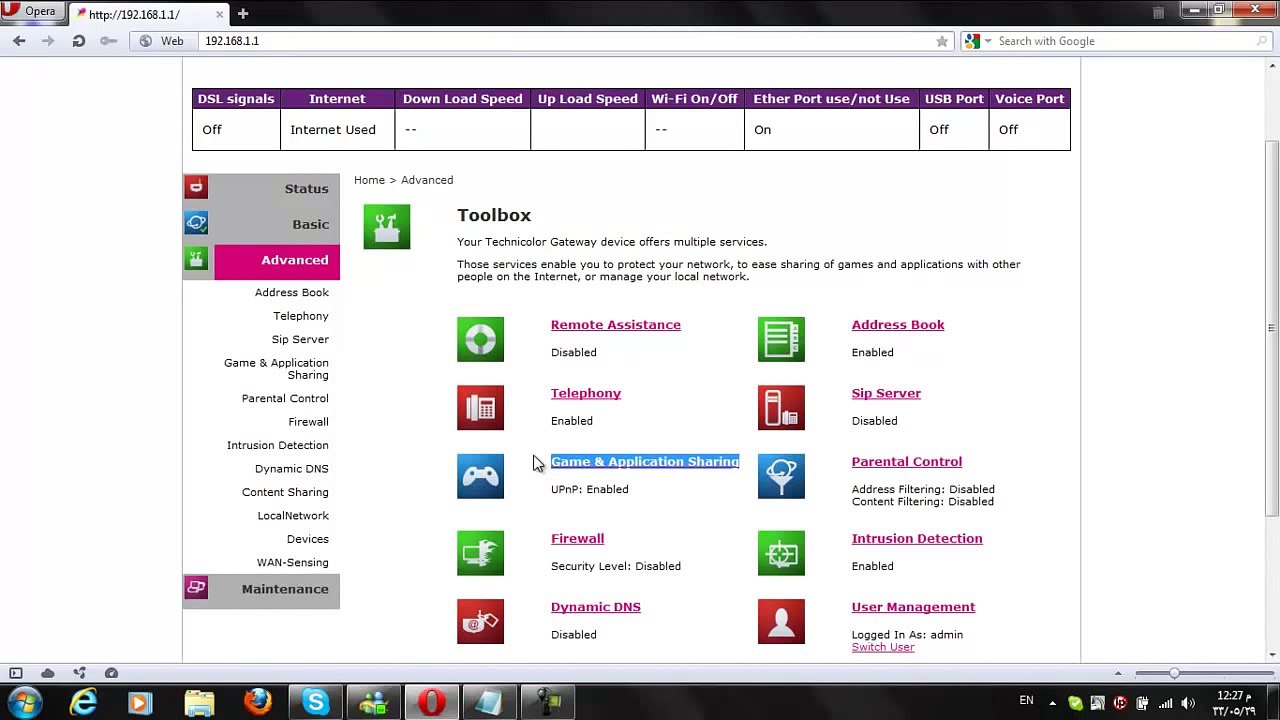Open the Telephony red phone icon

480,407
